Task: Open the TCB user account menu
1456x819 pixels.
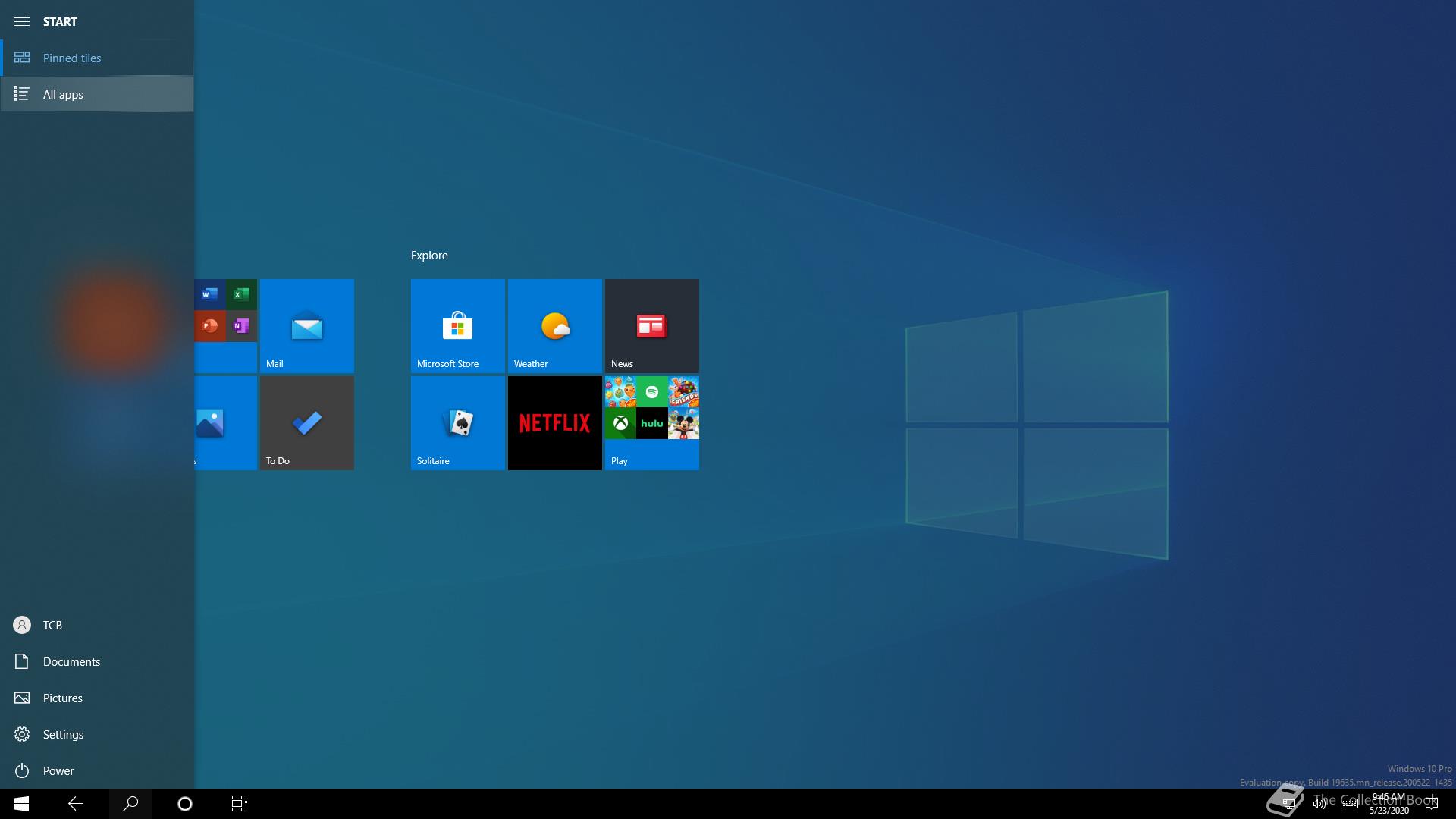Action: tap(52, 625)
